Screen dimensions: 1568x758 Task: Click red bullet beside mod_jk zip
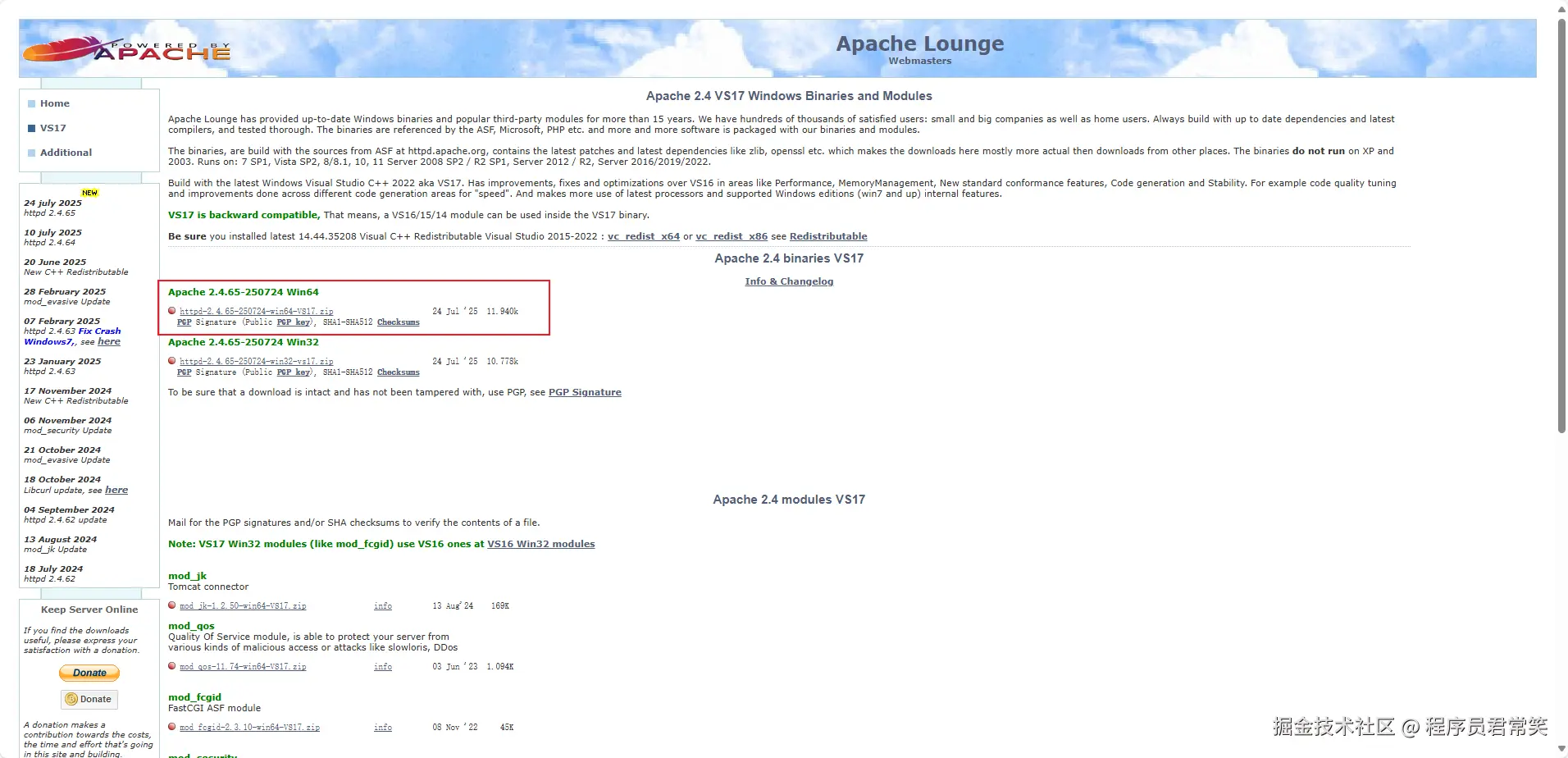tap(172, 605)
